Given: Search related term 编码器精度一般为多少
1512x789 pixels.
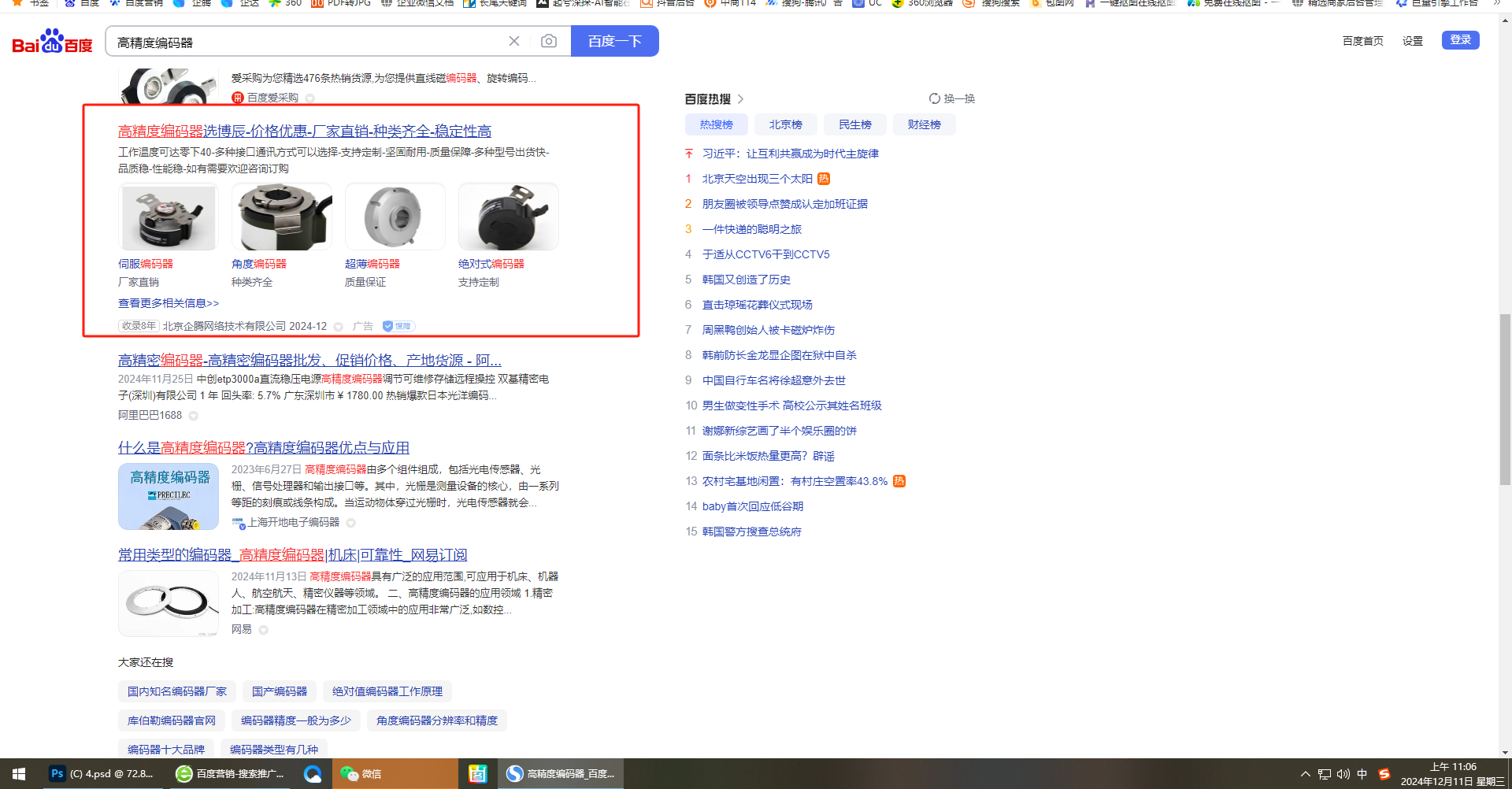Looking at the screenshot, I should click(296, 720).
